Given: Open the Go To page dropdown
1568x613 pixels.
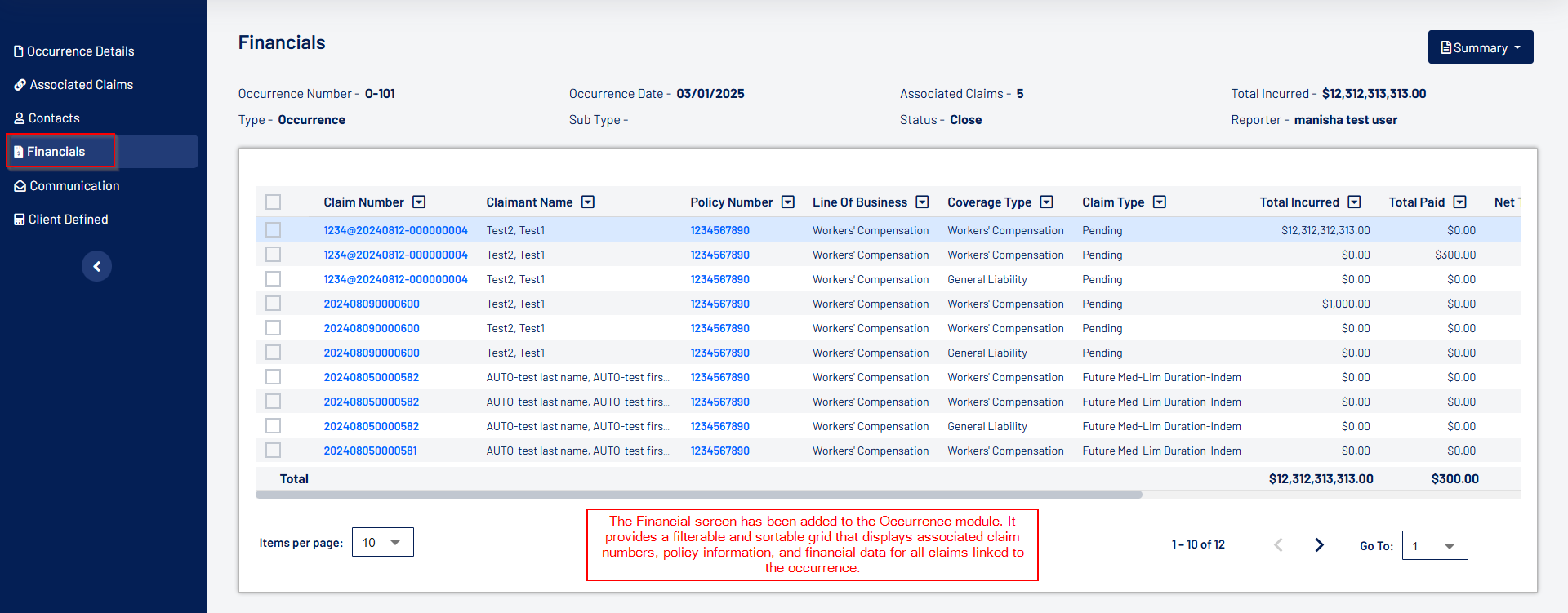Looking at the screenshot, I should [1434, 546].
